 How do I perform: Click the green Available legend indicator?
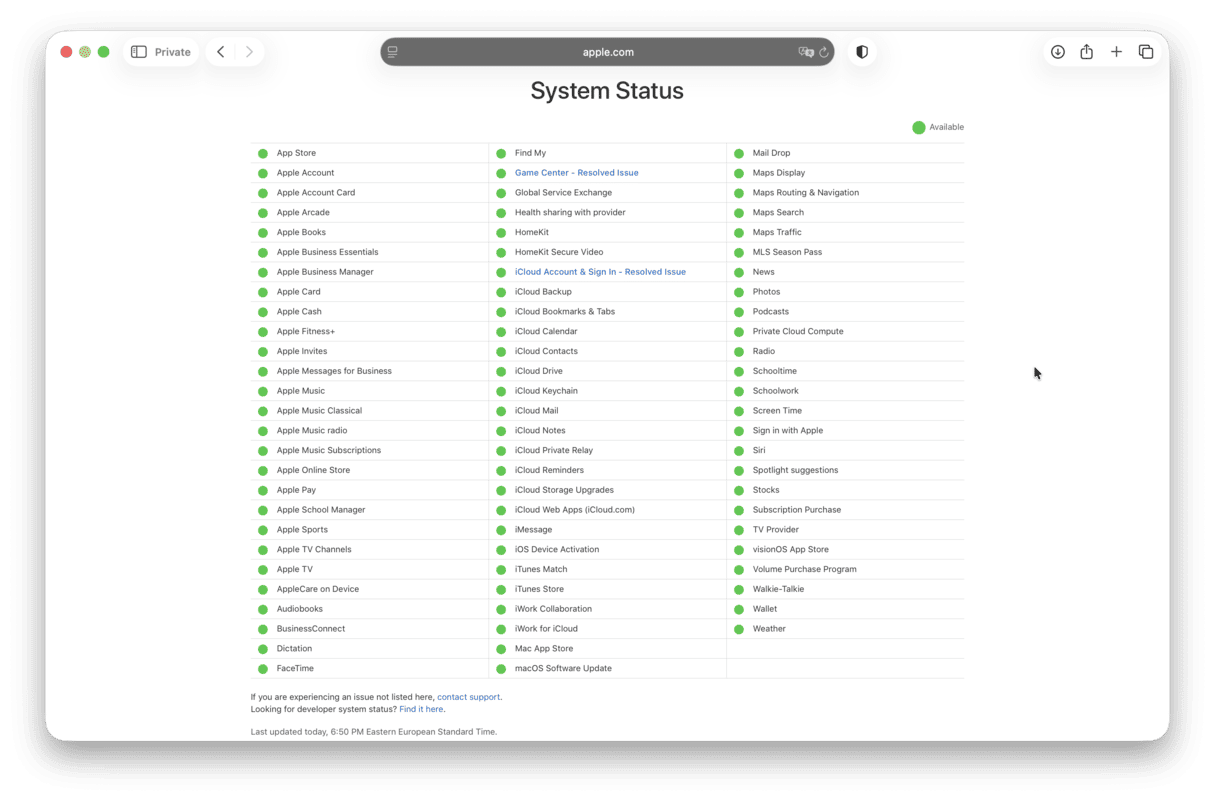point(918,127)
